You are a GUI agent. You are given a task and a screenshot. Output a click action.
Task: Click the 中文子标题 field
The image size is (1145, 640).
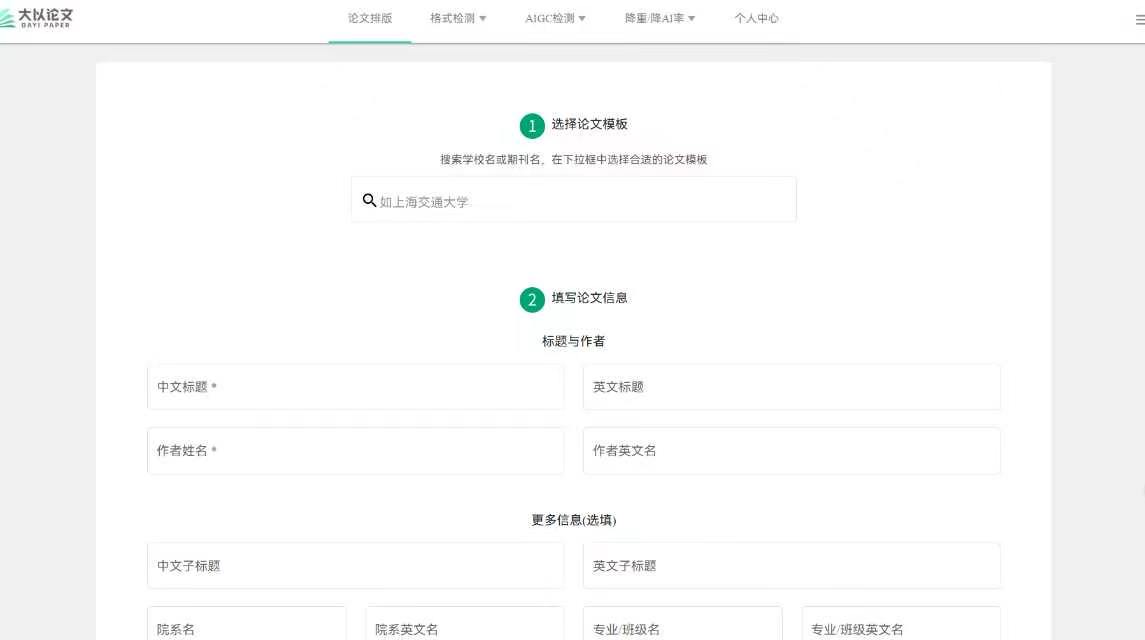[x=355, y=566]
